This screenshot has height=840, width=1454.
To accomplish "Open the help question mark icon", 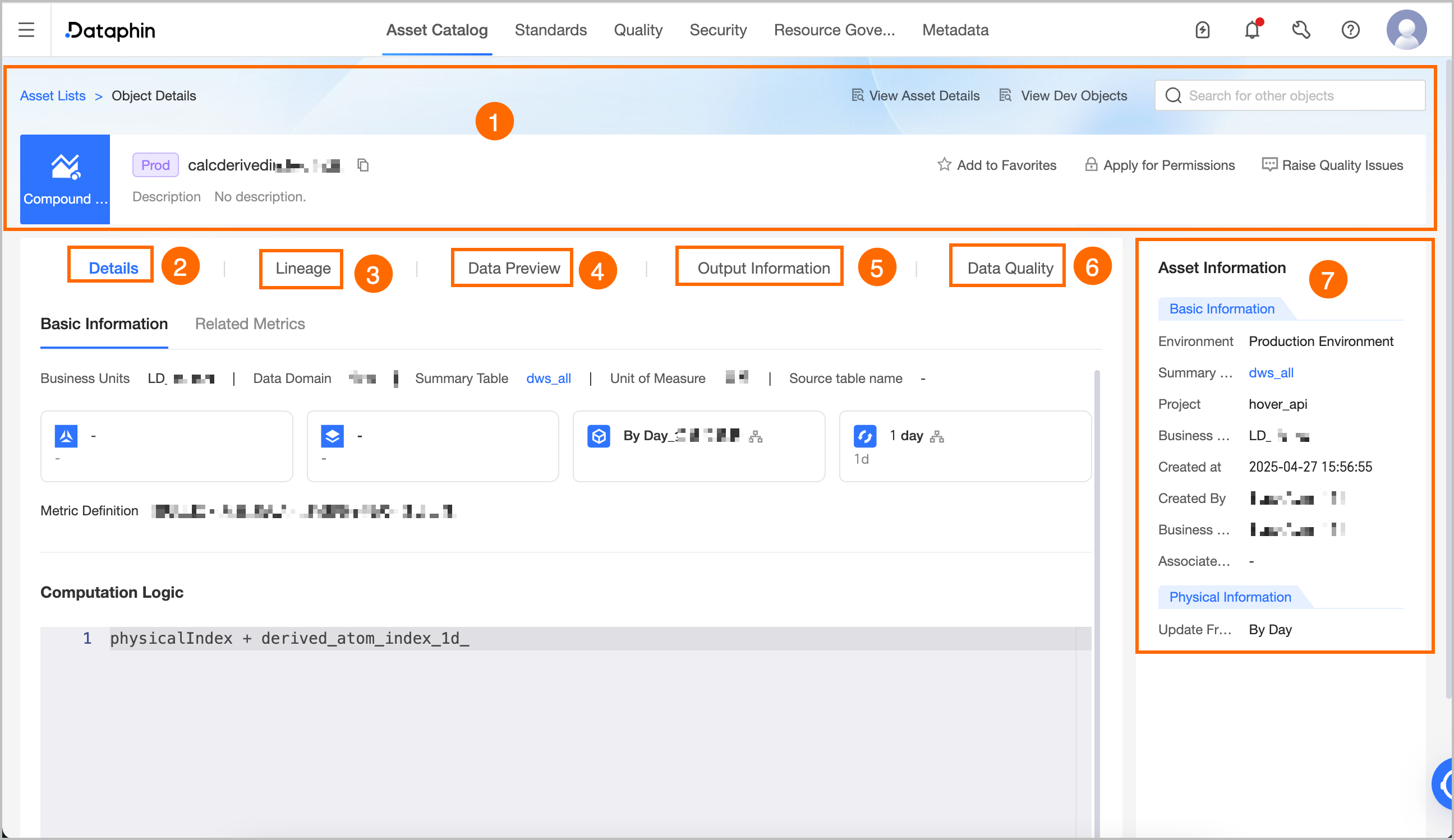I will pyautogui.click(x=1350, y=30).
